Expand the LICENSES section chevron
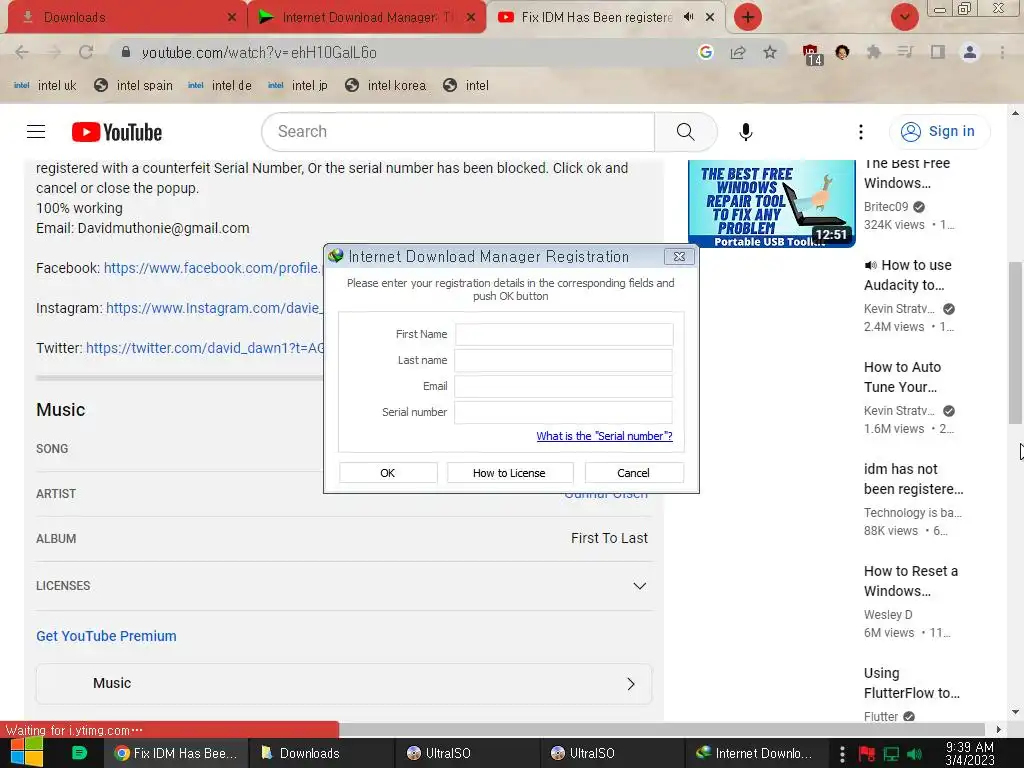This screenshot has height=768, width=1024. (639, 586)
